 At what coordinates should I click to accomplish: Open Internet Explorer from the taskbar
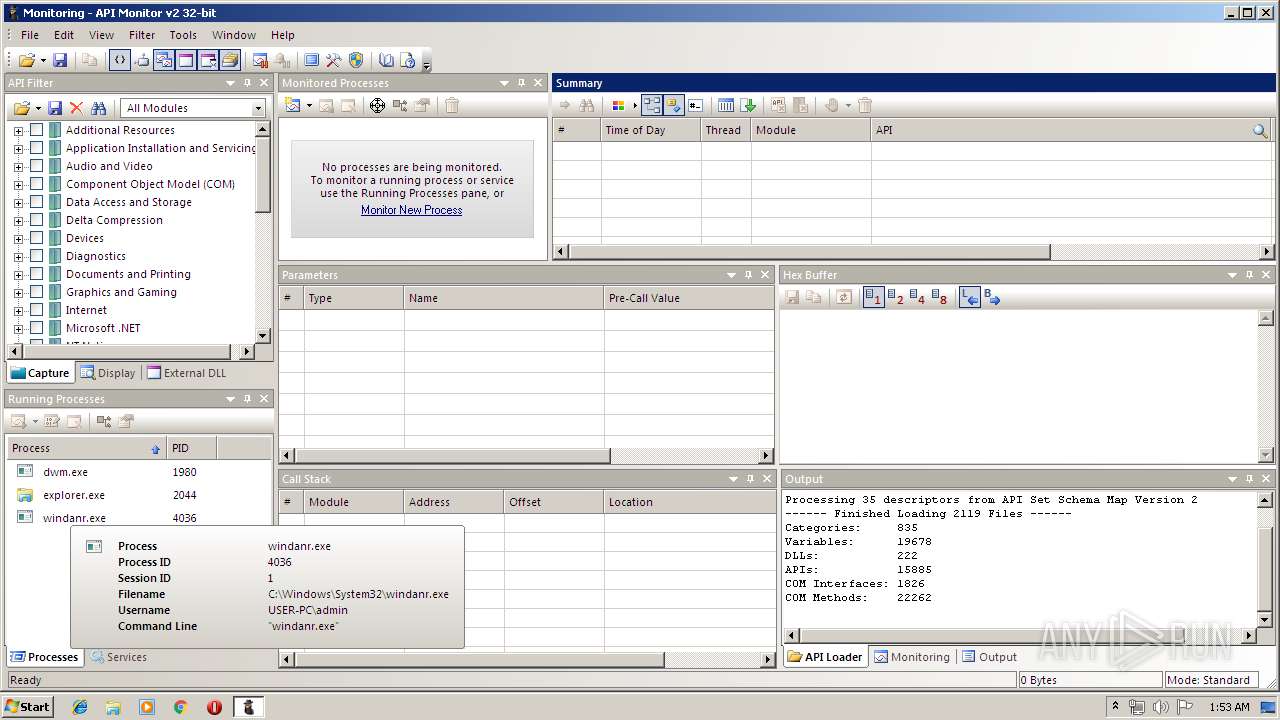80,707
